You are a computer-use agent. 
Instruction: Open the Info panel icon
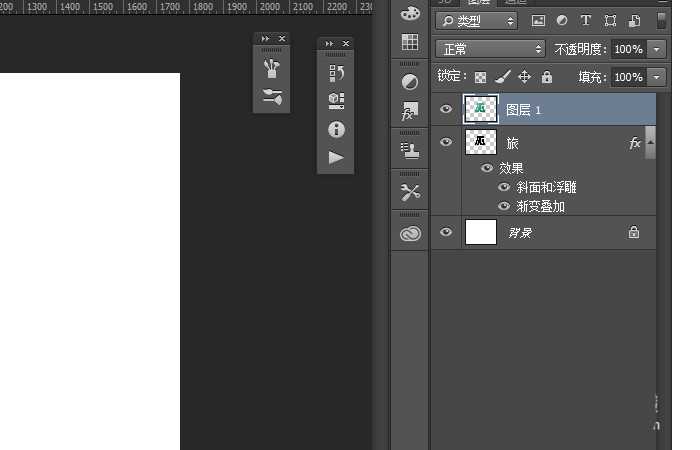point(336,129)
